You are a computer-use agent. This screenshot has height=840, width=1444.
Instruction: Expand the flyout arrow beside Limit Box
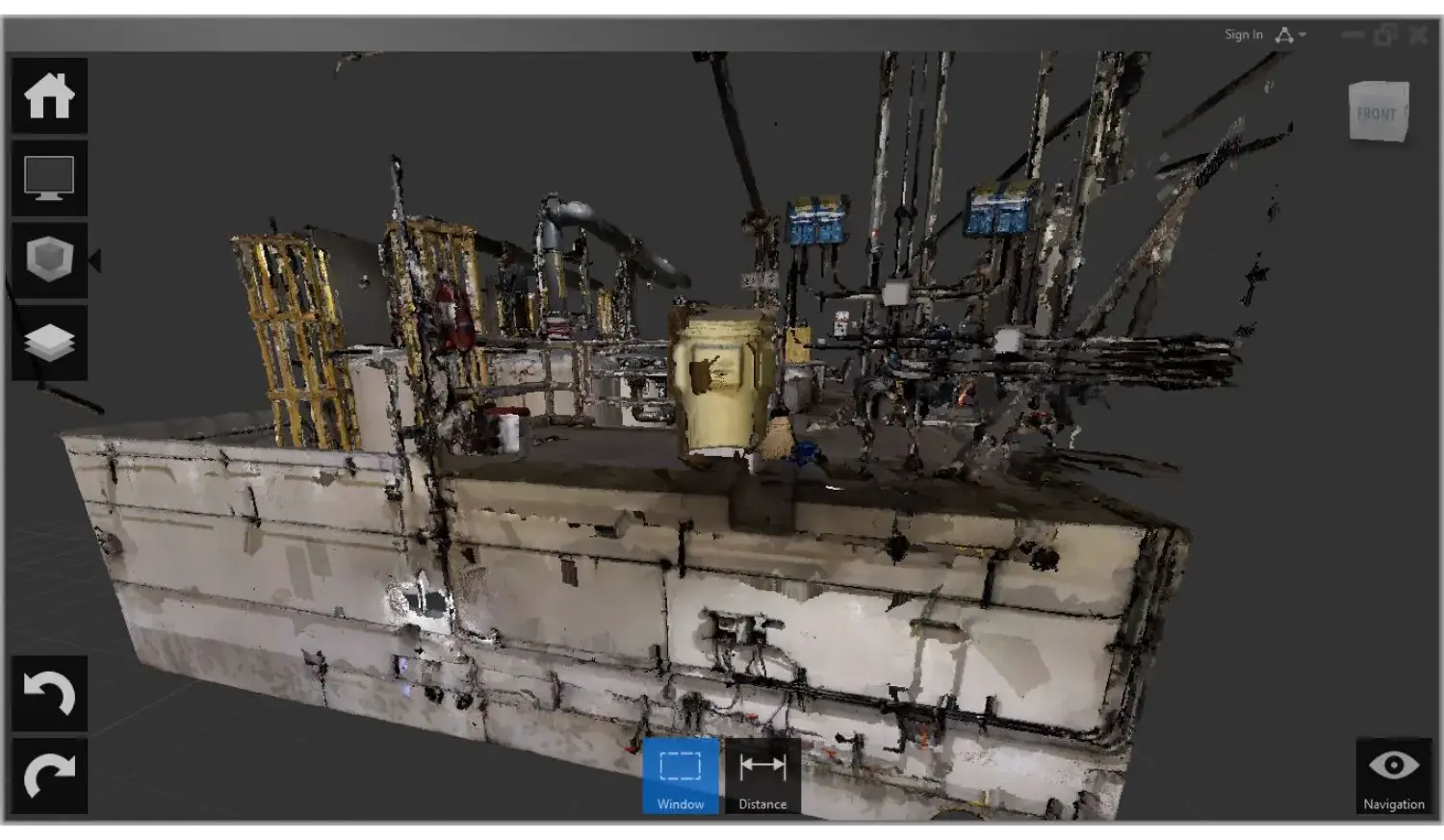click(x=94, y=260)
